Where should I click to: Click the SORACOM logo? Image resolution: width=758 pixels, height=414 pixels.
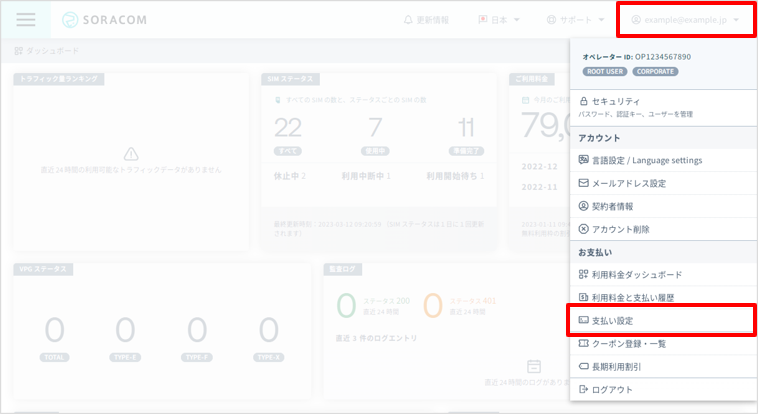click(104, 20)
